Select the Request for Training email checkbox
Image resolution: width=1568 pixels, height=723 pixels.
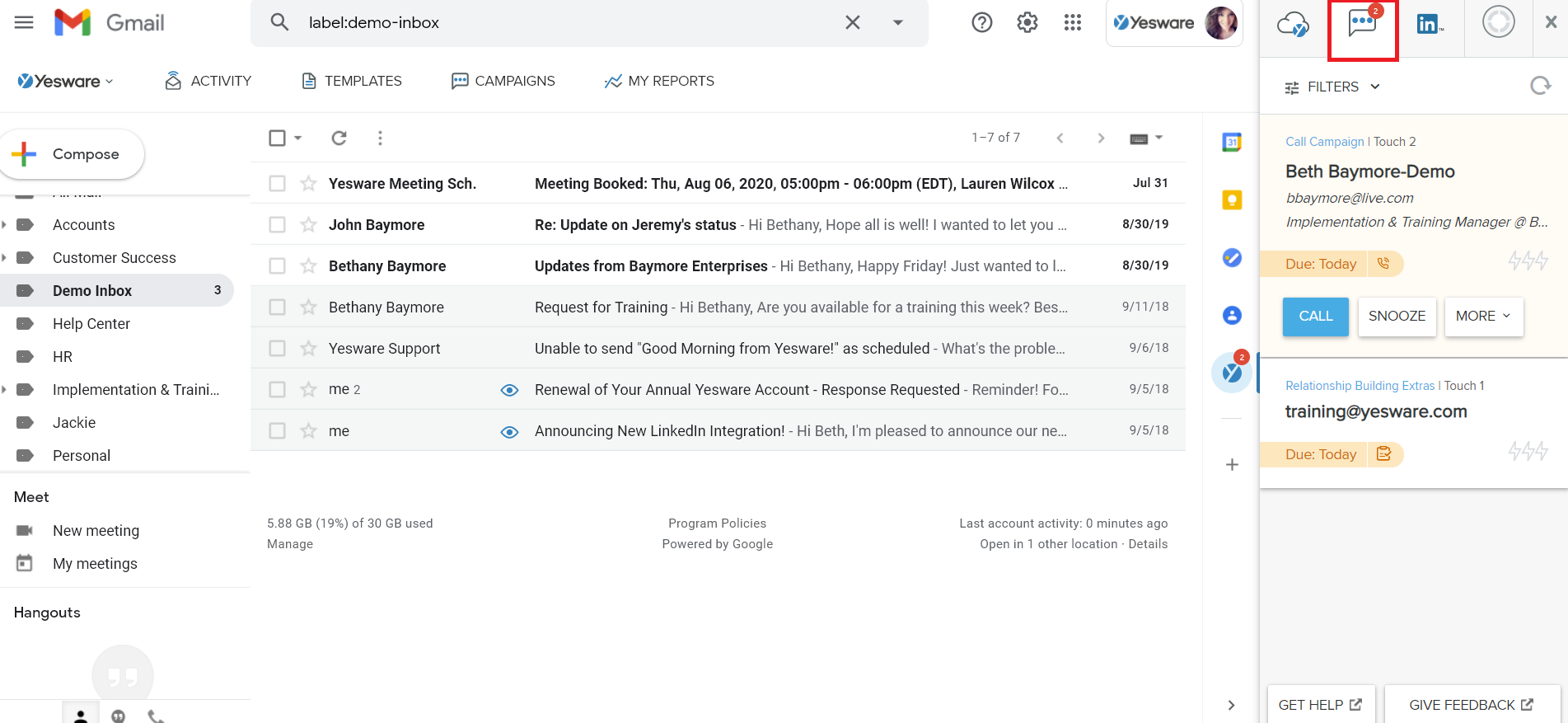click(277, 307)
